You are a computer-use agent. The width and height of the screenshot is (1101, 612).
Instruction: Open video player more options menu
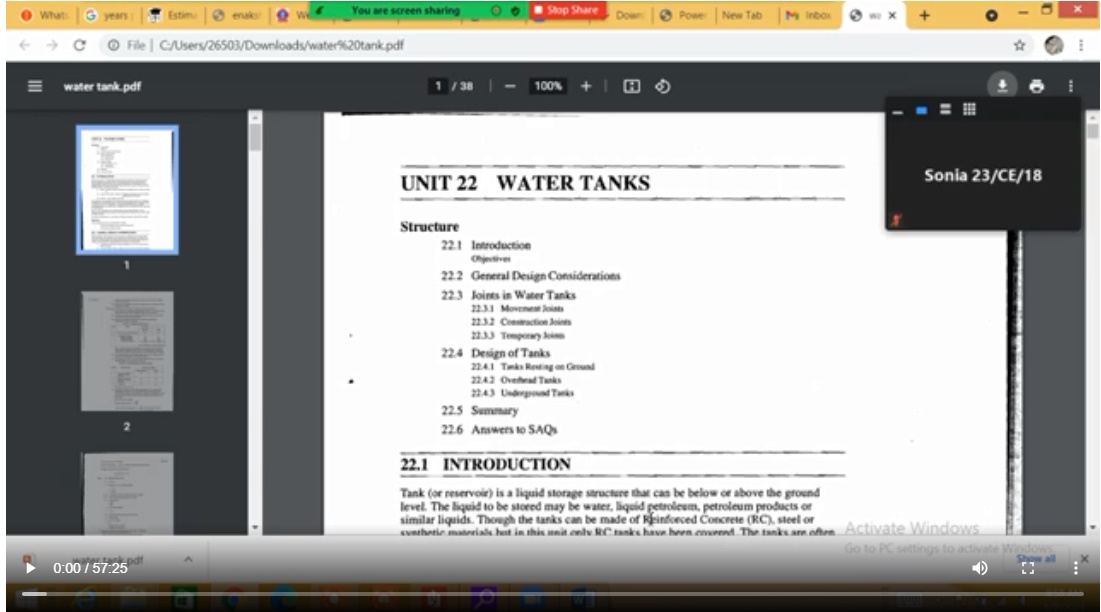tap(1076, 568)
